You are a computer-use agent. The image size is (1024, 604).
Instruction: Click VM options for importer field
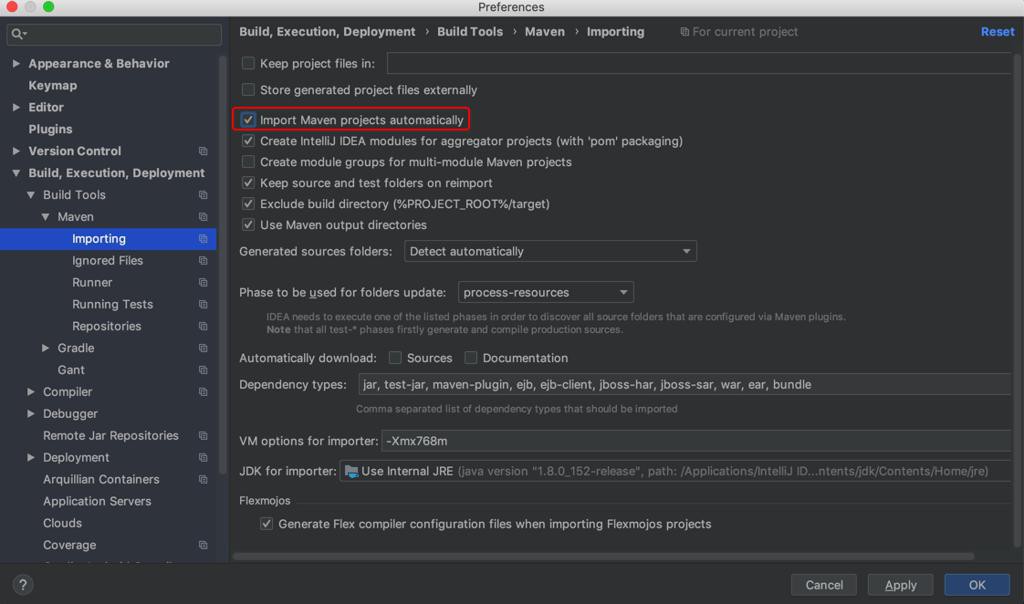[x=696, y=441]
